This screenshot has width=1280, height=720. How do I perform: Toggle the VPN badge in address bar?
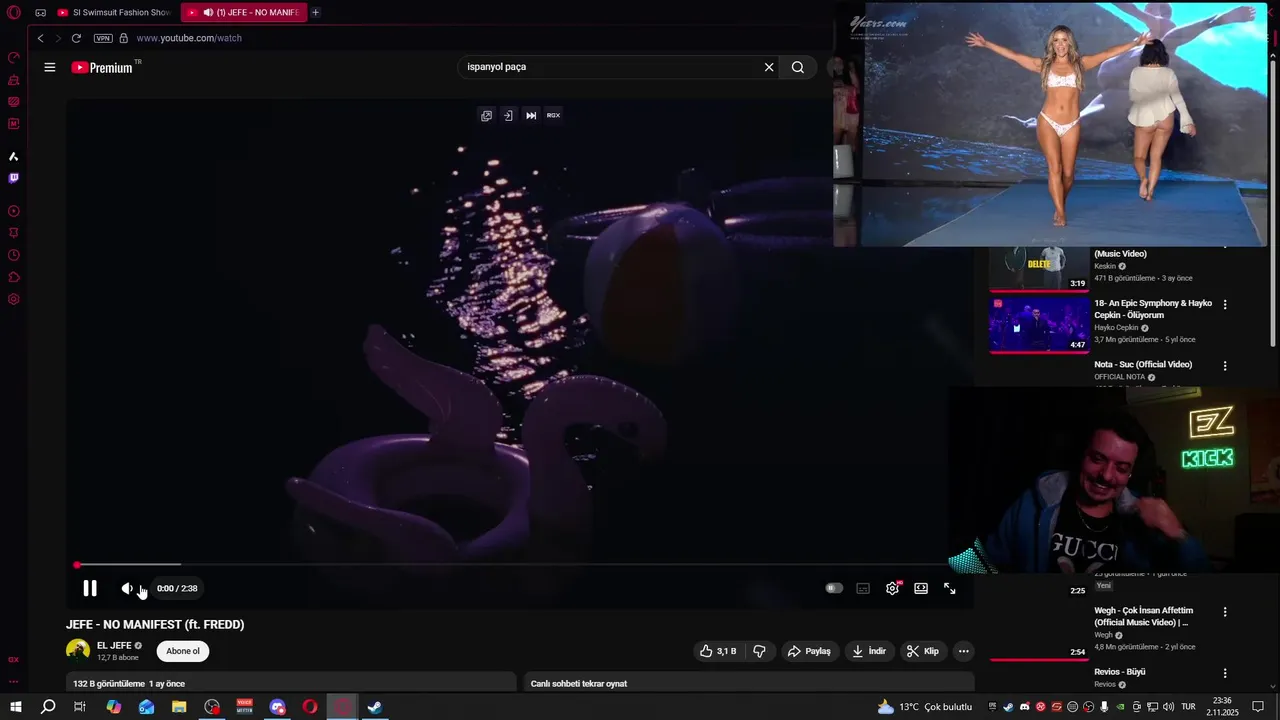(x=103, y=38)
